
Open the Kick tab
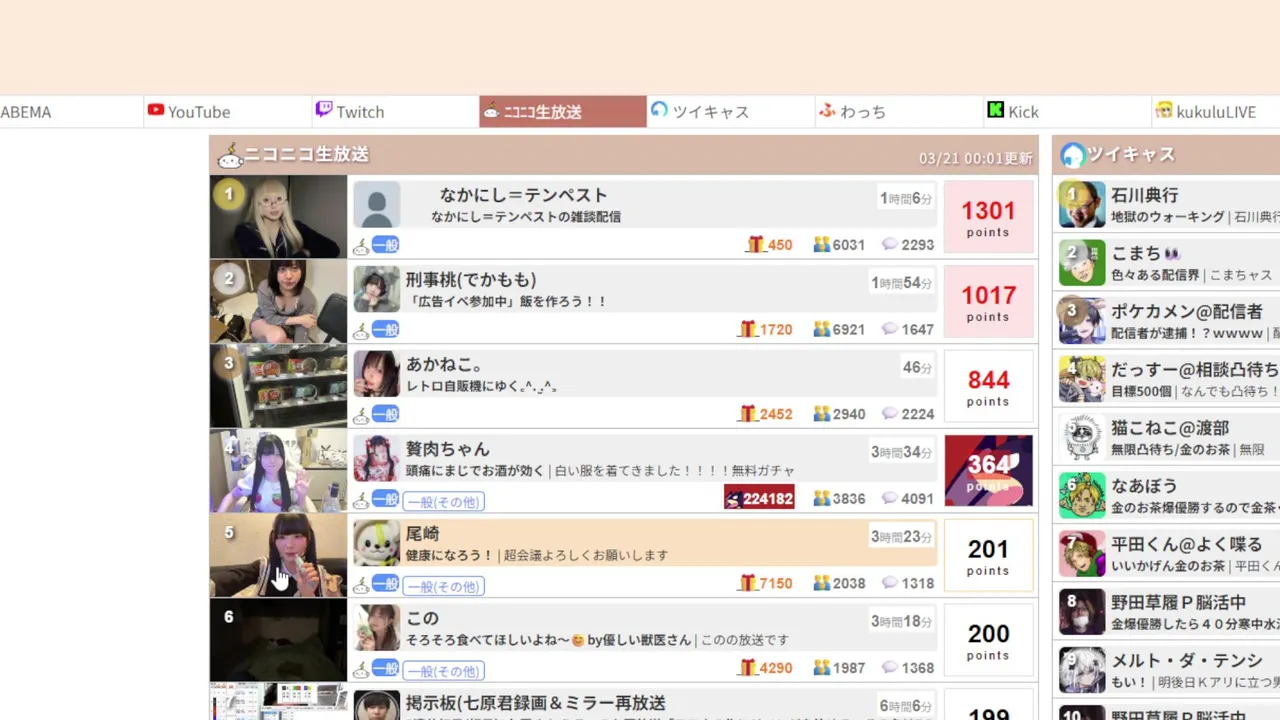pos(1067,111)
